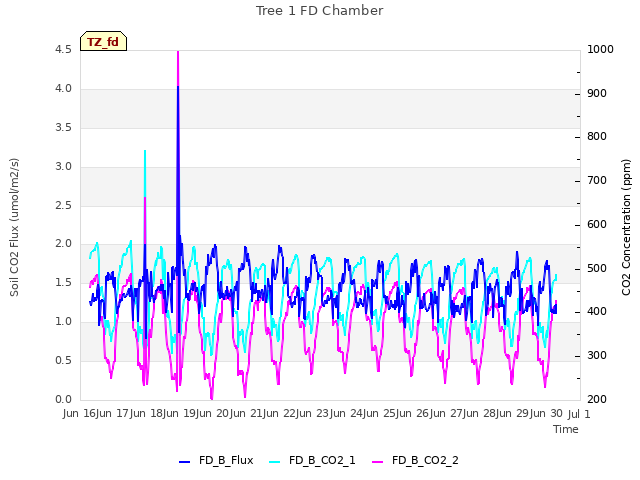Image resolution: width=640 pixels, height=480 pixels.
Task: Click the 200 right axis value
Action: pos(597,399)
